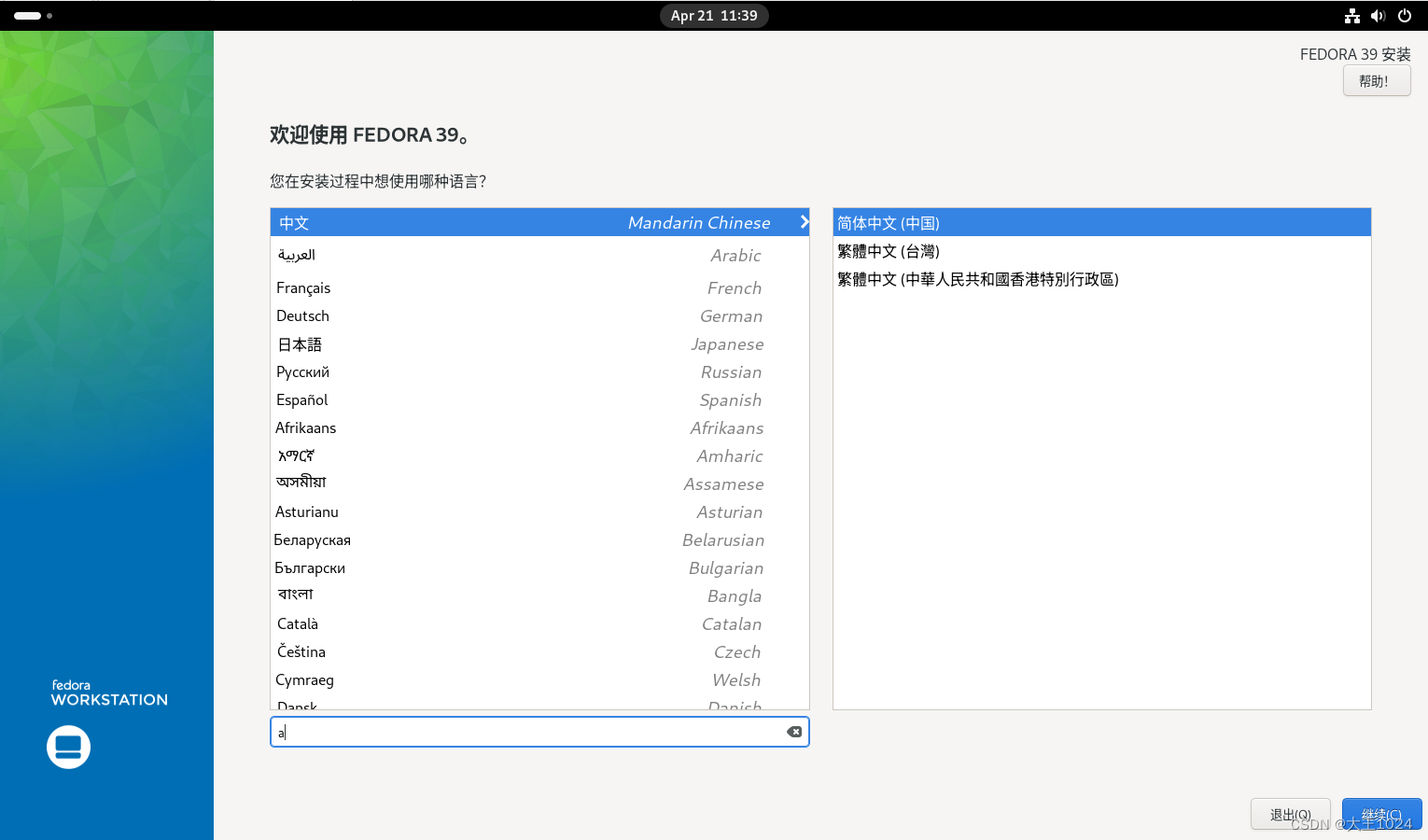Image resolution: width=1428 pixels, height=840 pixels.
Task: Select the Български Bulgarian language row
Action: click(x=539, y=567)
